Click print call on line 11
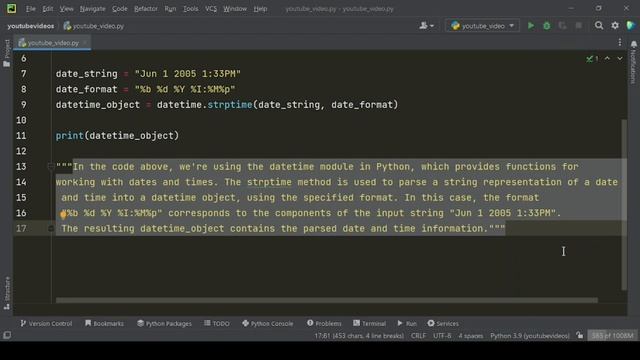Screen dimensions: 640x360 69,136
